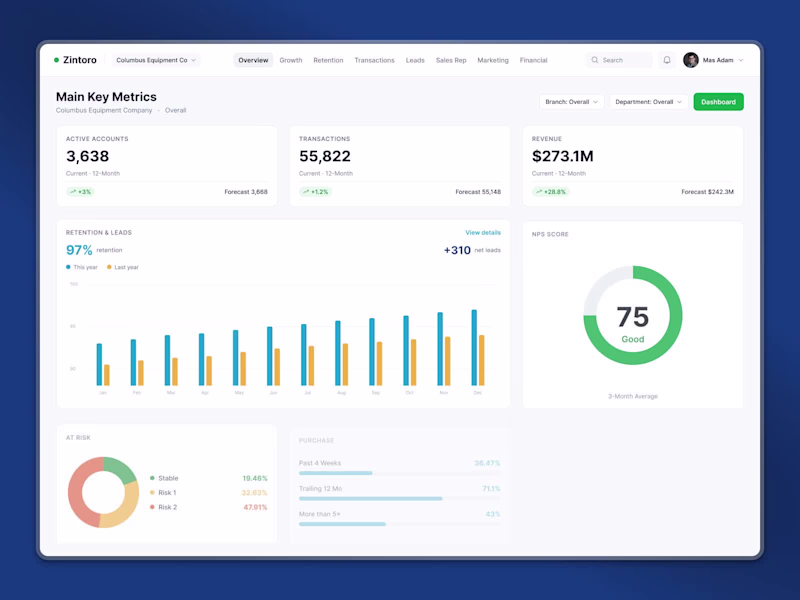Switch to the Growth tab
Image resolution: width=800 pixels, height=600 pixels.
pyautogui.click(x=291, y=60)
